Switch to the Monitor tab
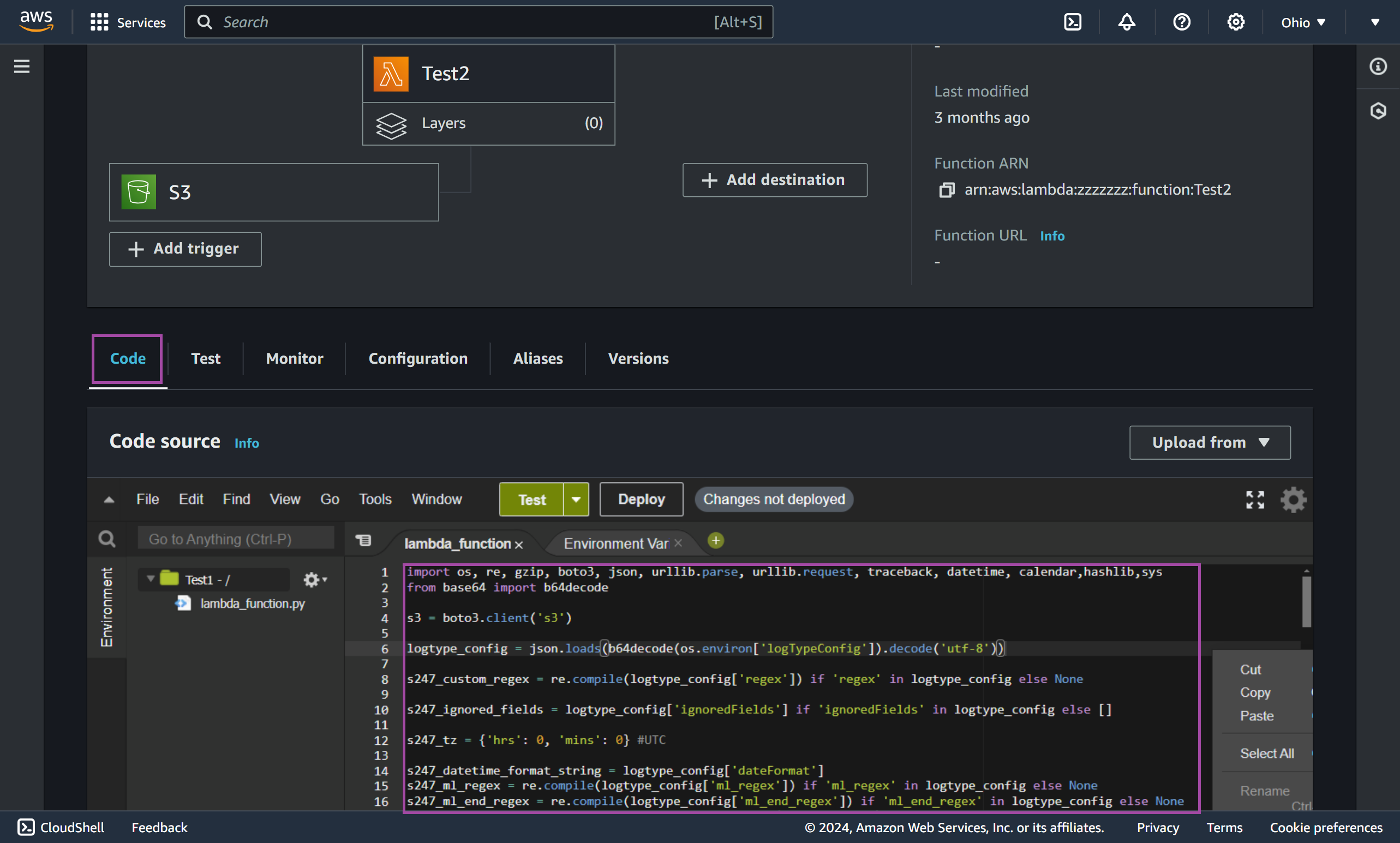 (x=294, y=358)
